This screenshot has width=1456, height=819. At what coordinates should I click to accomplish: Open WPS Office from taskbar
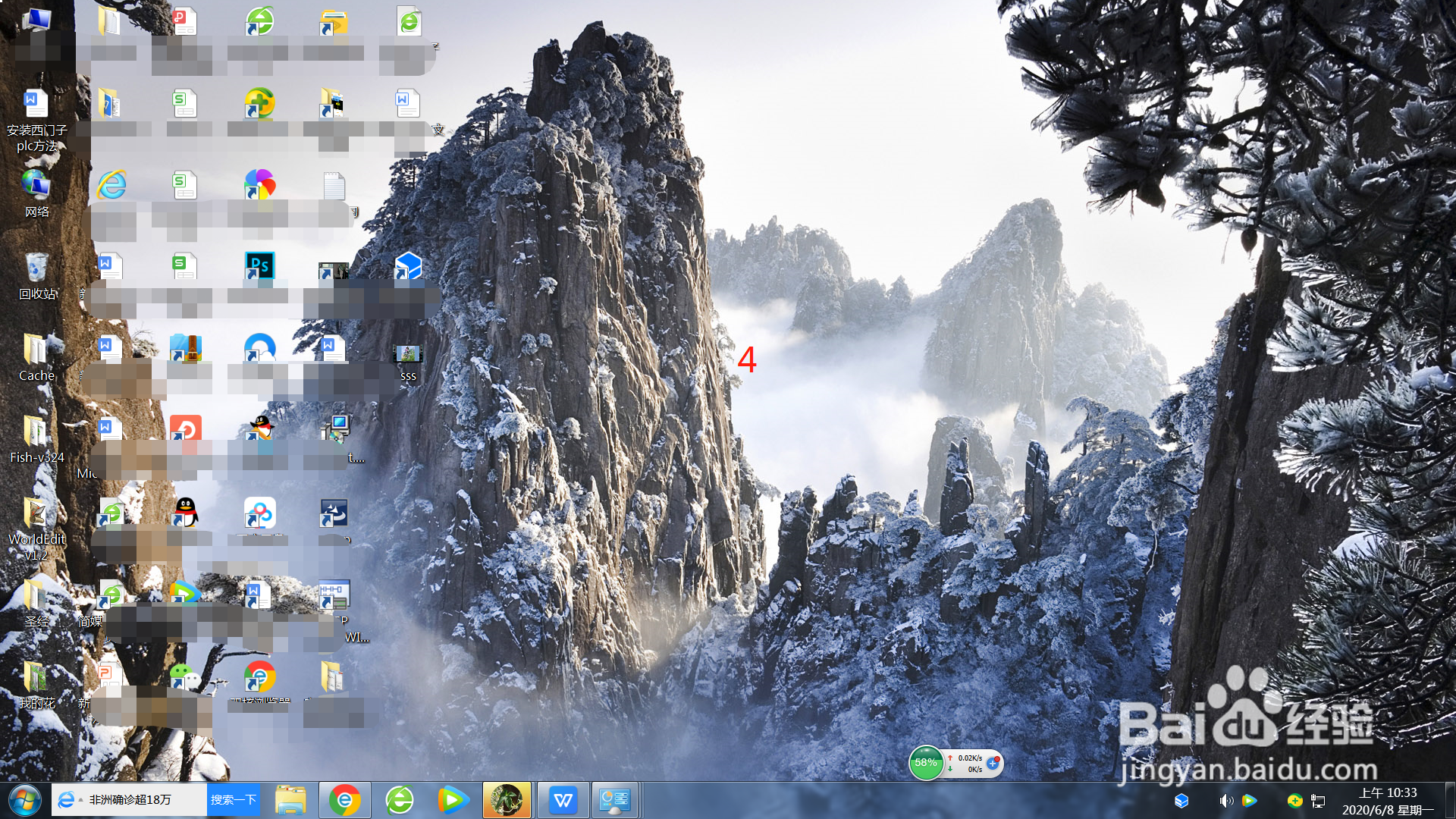563,800
